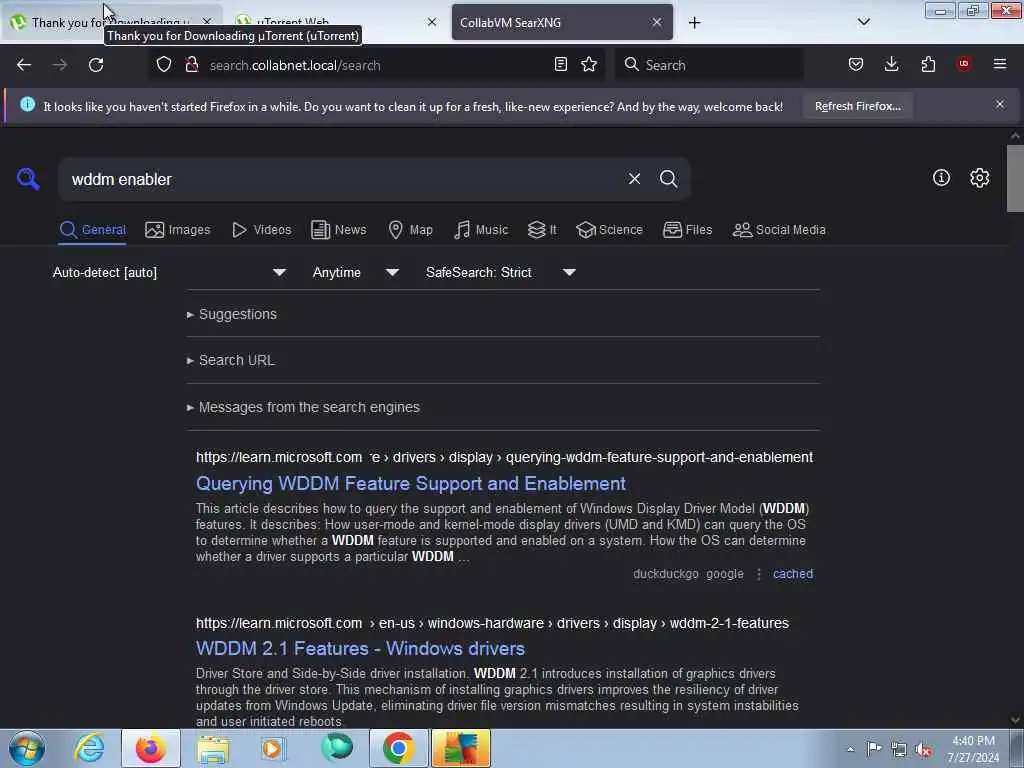Open WDDM 2.1 Features - Windows drivers
1024x768 pixels.
pos(360,648)
